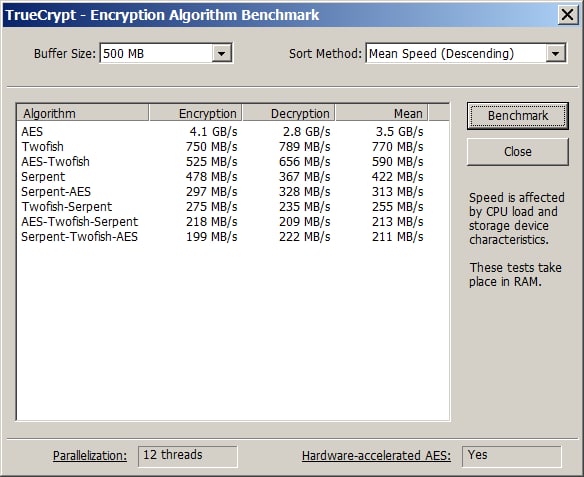
Task: Click the 213 MB/s mean value
Action: (397, 222)
